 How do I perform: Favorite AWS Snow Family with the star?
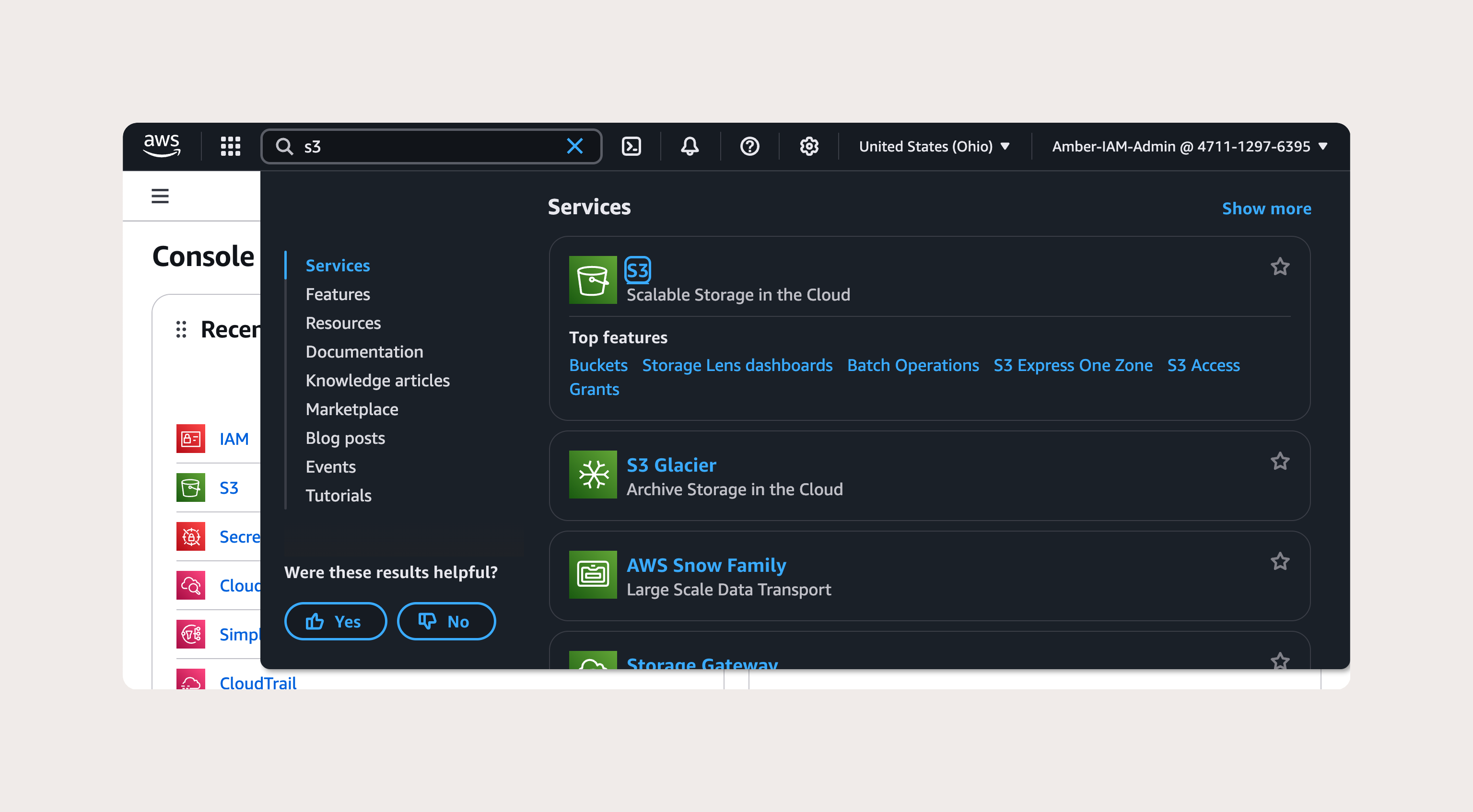click(x=1280, y=561)
